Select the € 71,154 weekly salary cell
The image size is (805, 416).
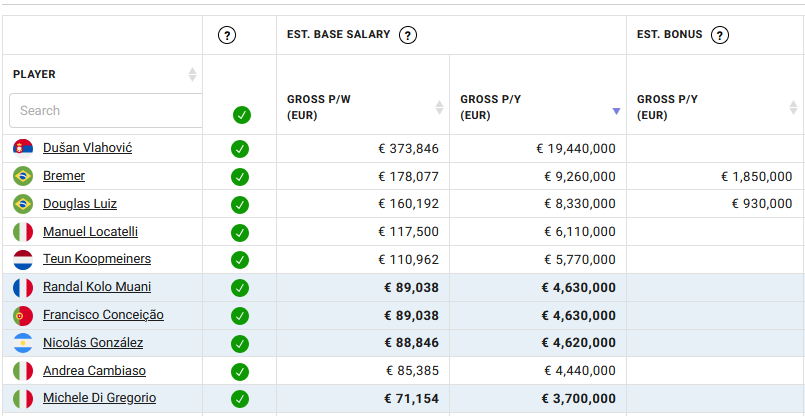(363, 399)
